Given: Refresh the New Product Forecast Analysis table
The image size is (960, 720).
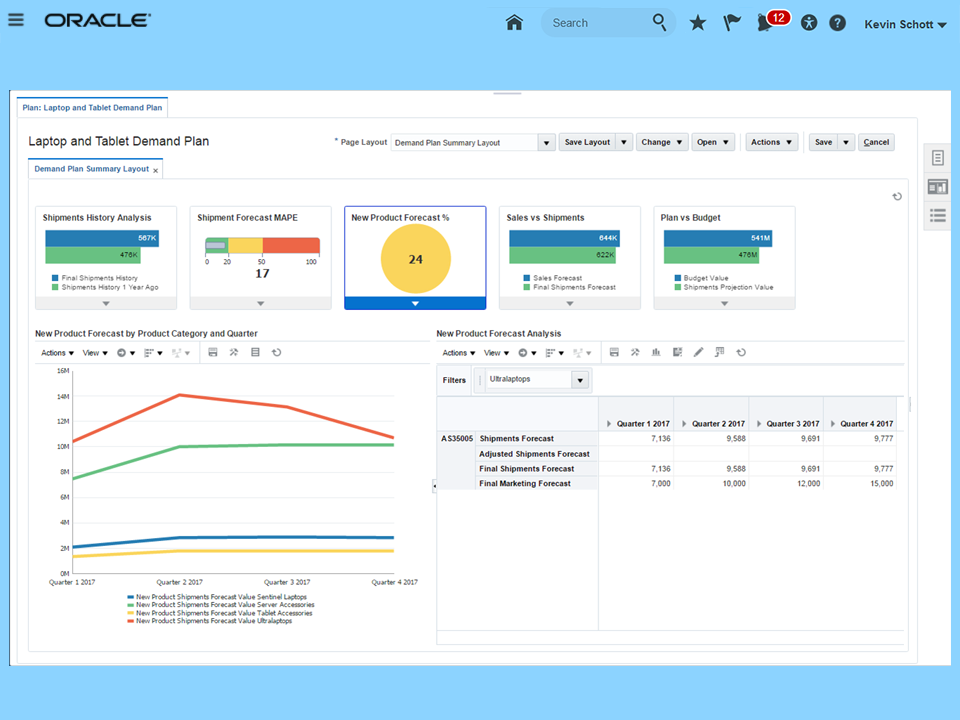Looking at the screenshot, I should click(741, 352).
